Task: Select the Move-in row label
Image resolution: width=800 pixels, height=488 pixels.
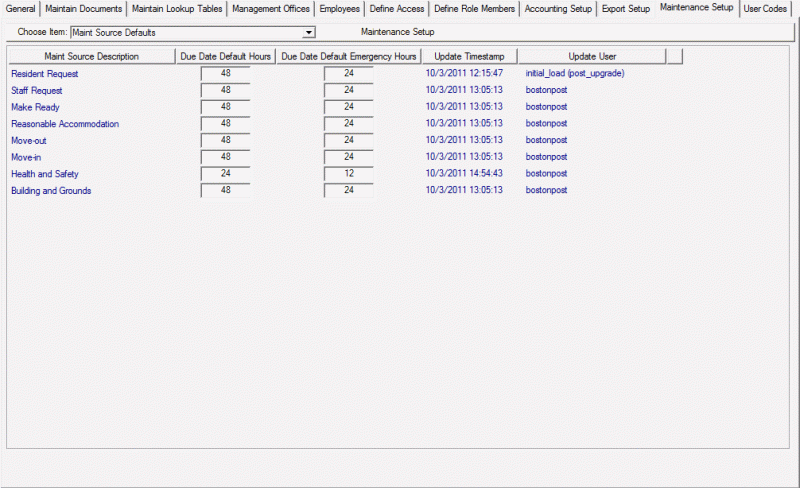Action: tap(26, 157)
